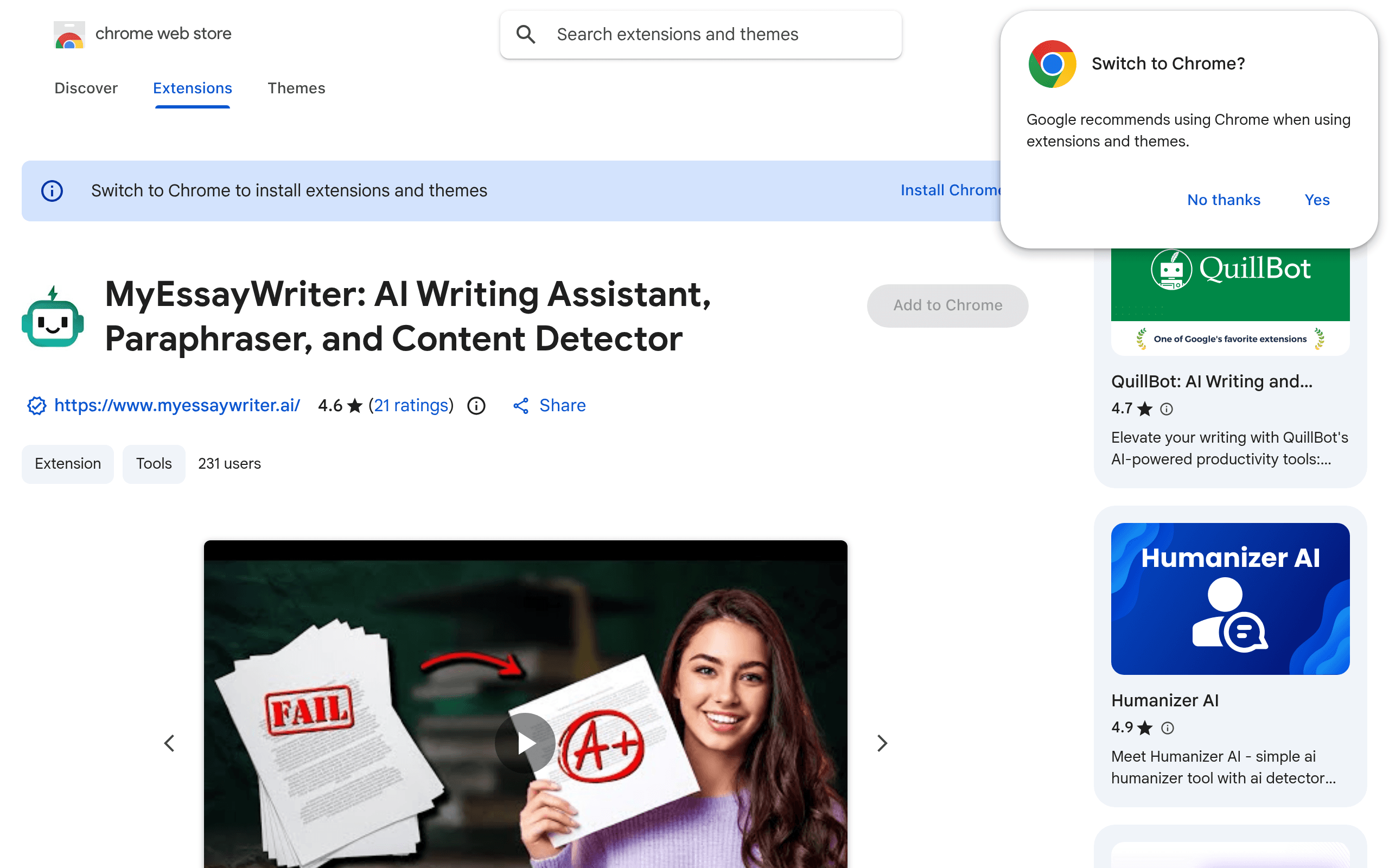The width and height of the screenshot is (1389, 868).
Task: Click the info icon beside 21 ratings
Action: click(476, 406)
